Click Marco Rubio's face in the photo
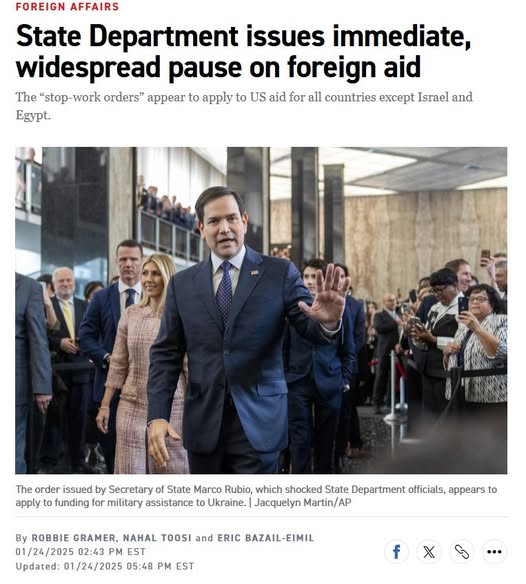This screenshot has width=526, height=584. (223, 223)
